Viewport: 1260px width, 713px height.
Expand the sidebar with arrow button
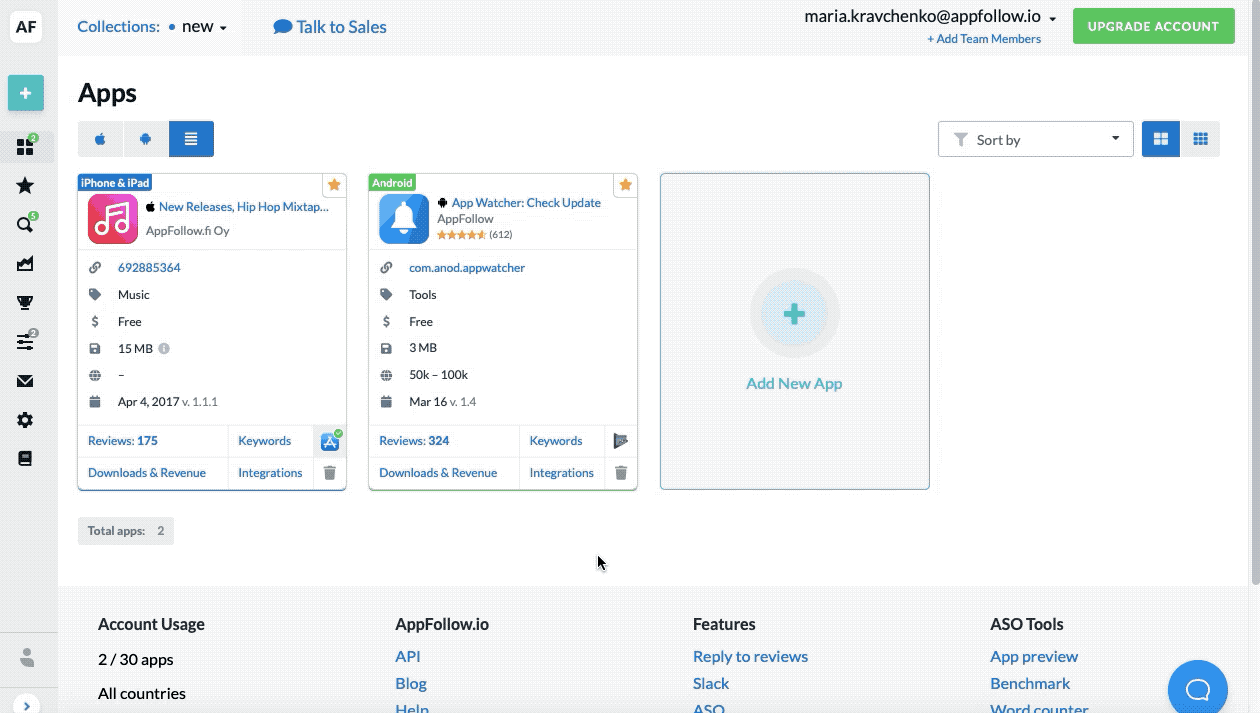(26, 704)
